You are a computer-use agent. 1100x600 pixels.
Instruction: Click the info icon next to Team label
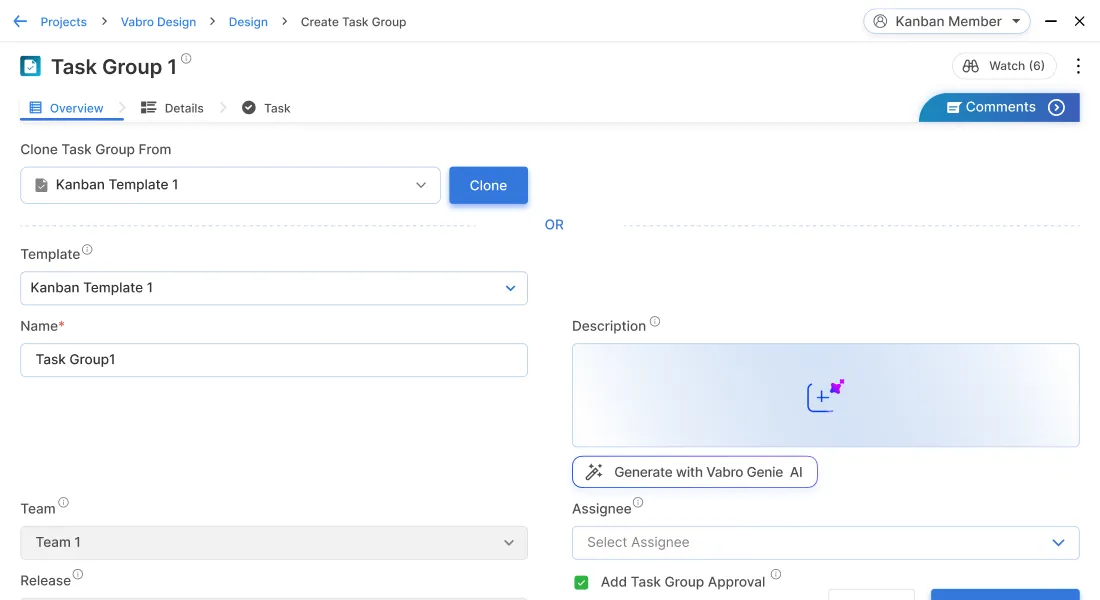pos(63,503)
